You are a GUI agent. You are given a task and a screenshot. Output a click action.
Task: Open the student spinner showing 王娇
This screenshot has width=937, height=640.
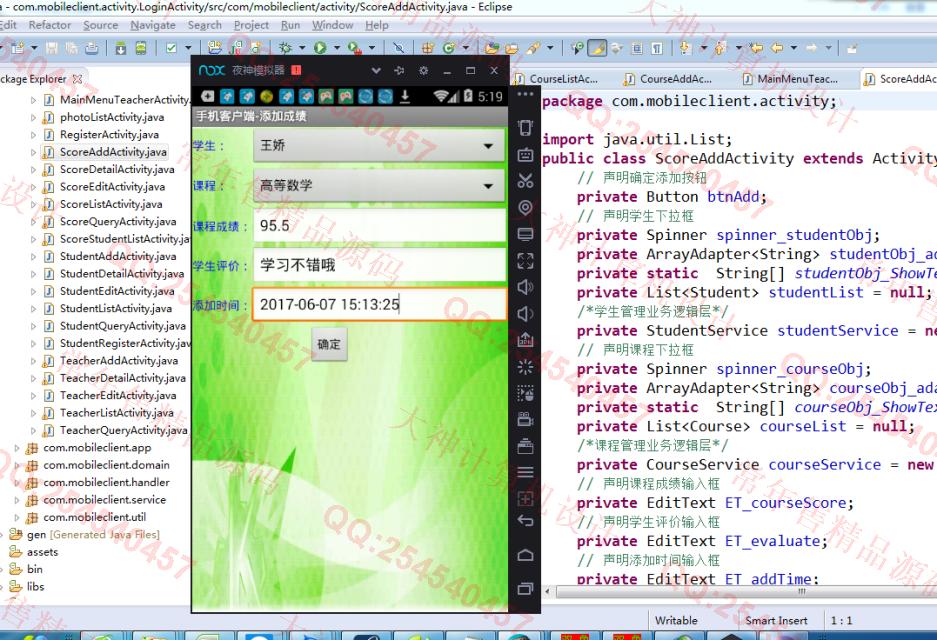379,145
